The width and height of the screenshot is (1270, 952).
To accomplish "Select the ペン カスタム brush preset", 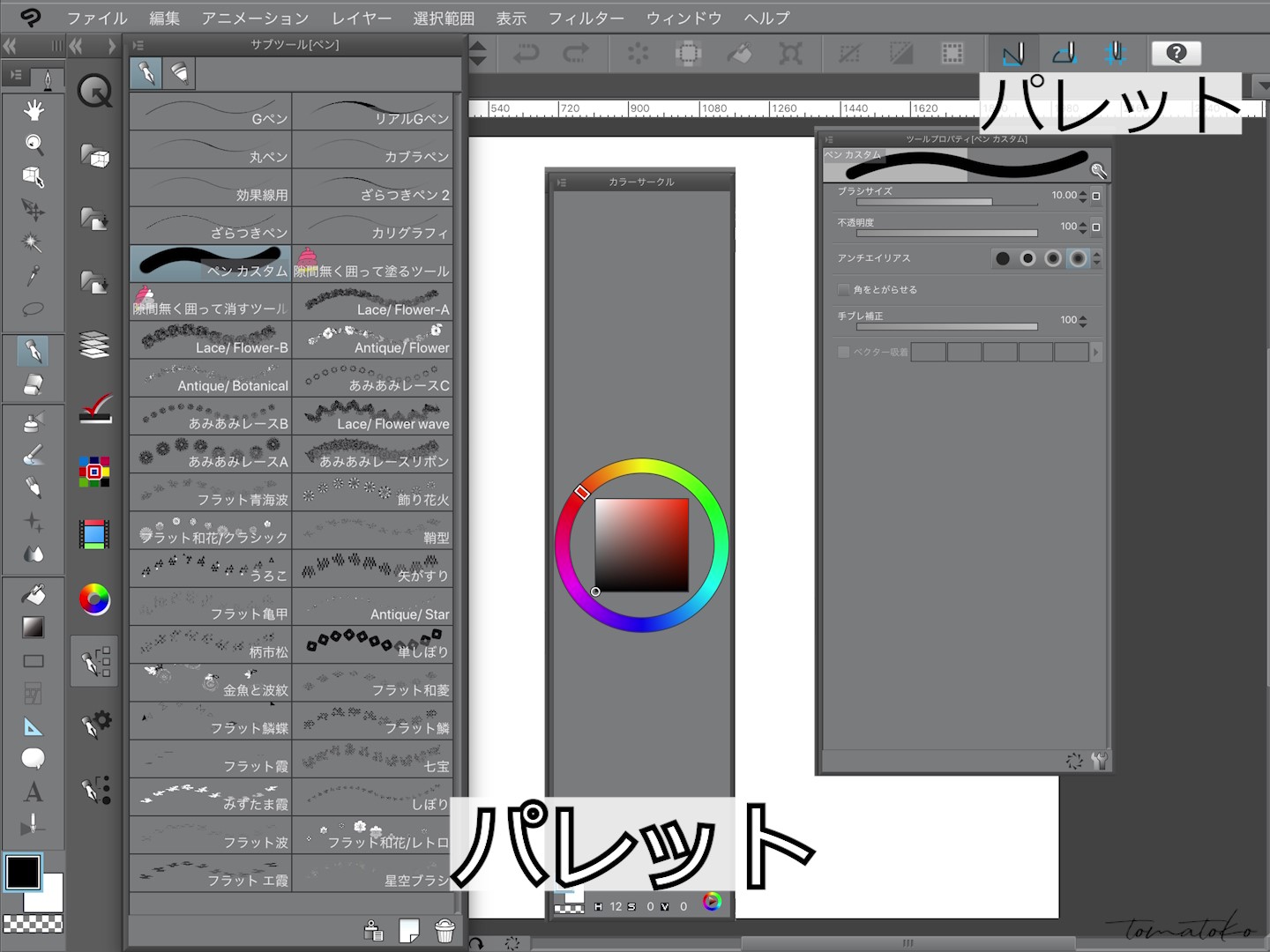I will click(210, 264).
